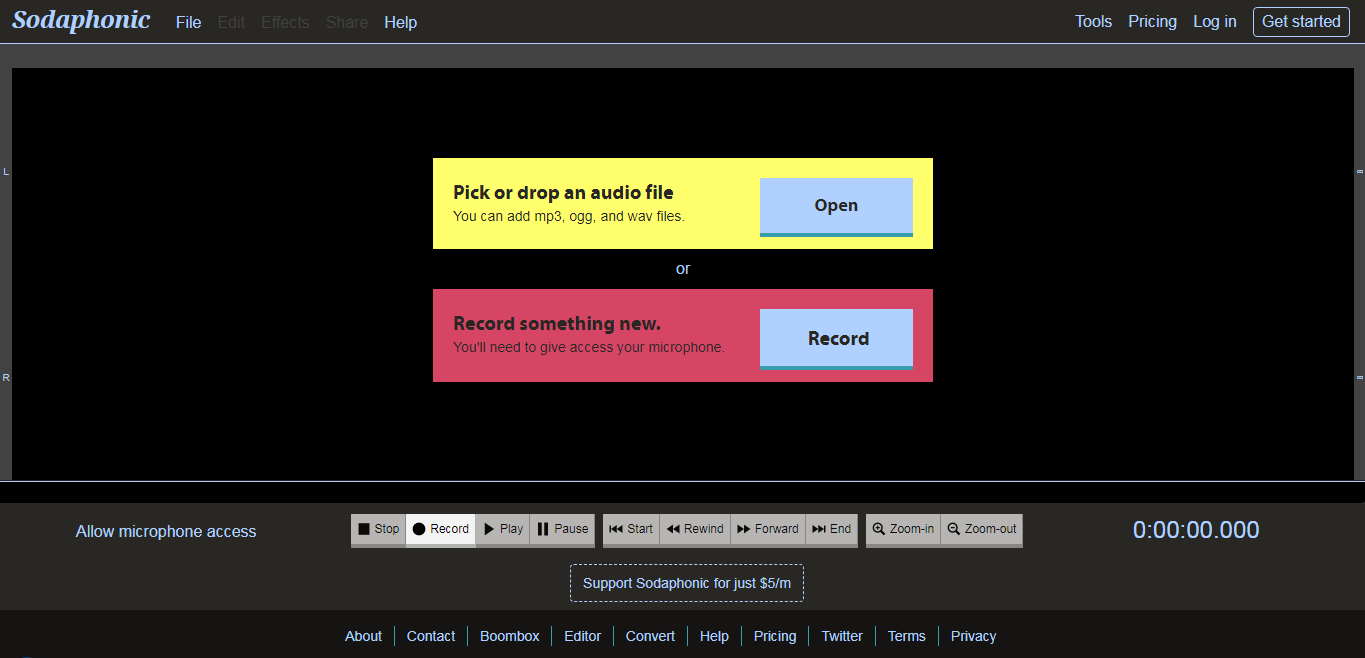Click Allow microphone access link
Viewport: 1365px width, 658px height.
point(166,532)
